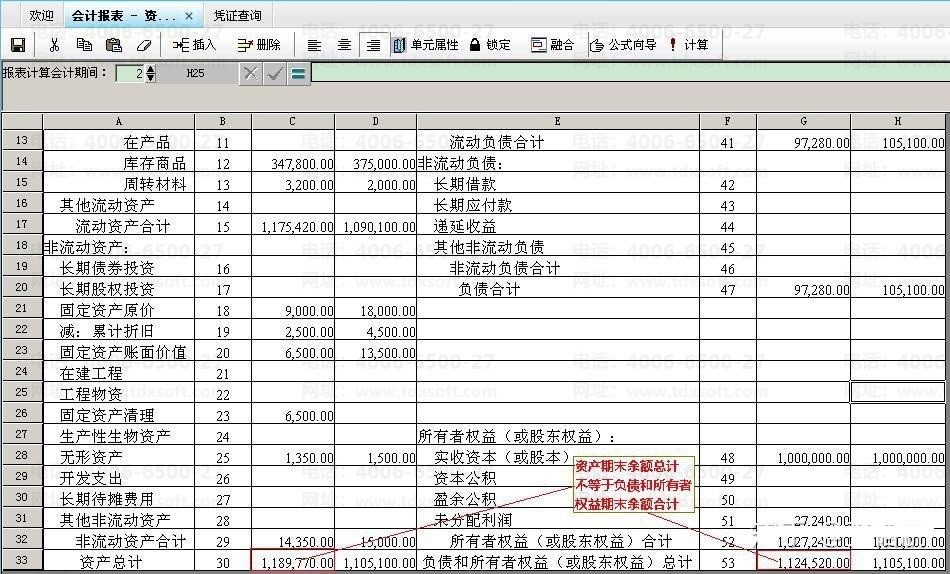Viewport: 950px width, 574px height.
Task: Select row 20 header
Action: (x=22, y=287)
